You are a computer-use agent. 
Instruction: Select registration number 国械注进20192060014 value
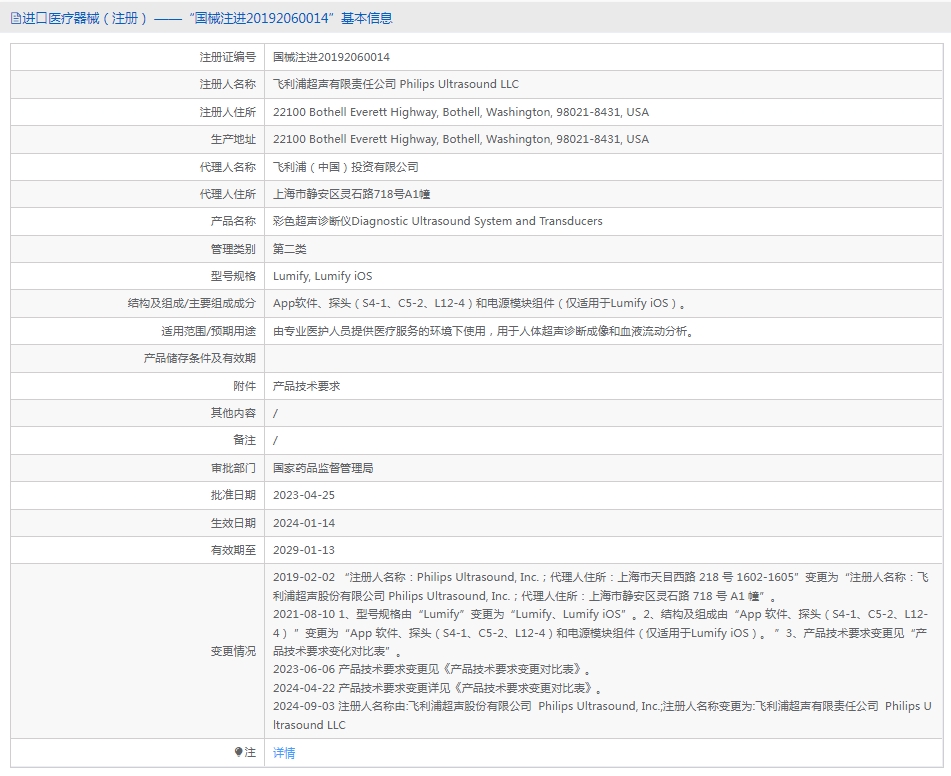point(331,57)
